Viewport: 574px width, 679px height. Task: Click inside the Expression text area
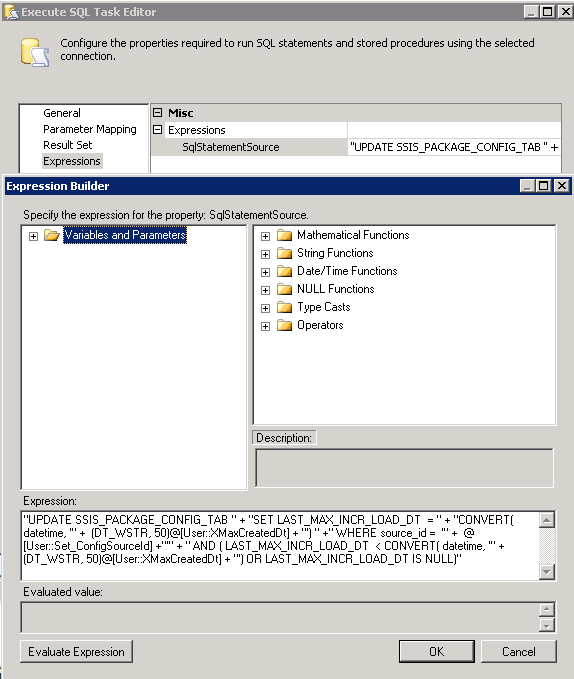coord(281,546)
